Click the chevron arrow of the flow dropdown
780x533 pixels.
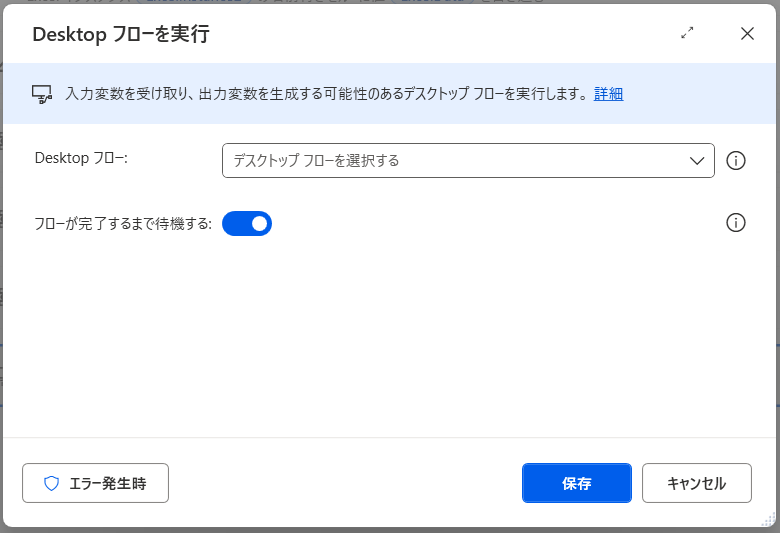(698, 160)
